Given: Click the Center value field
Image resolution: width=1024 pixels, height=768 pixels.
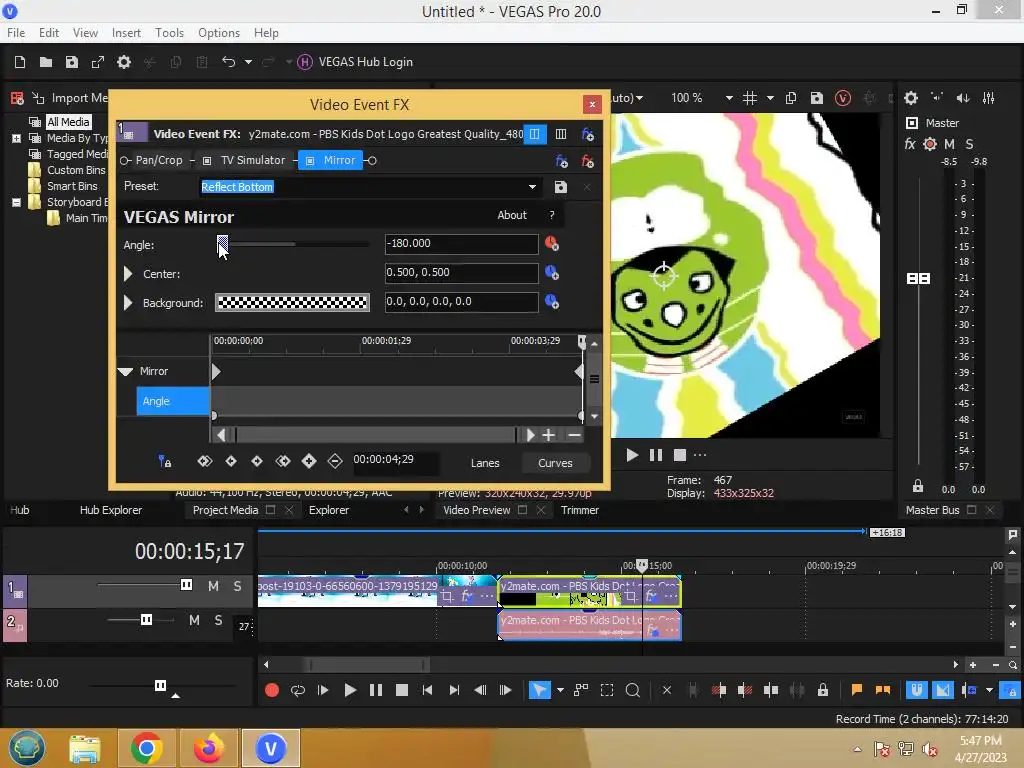Looking at the screenshot, I should pyautogui.click(x=461, y=272).
